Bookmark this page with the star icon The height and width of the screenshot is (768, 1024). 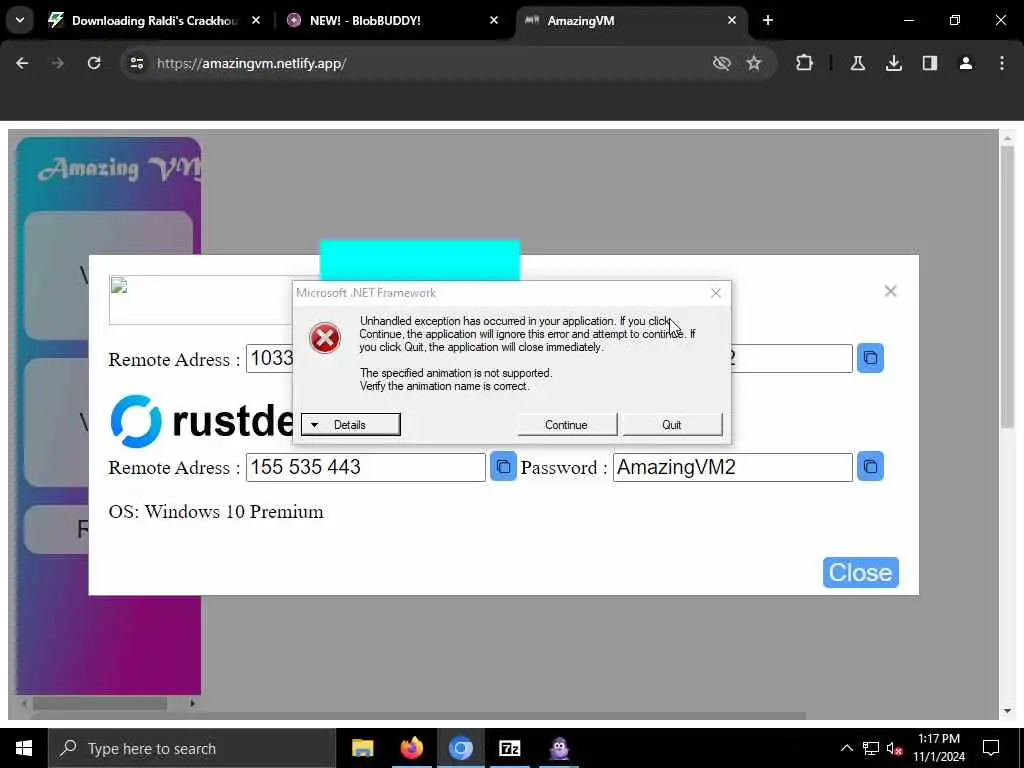point(754,63)
